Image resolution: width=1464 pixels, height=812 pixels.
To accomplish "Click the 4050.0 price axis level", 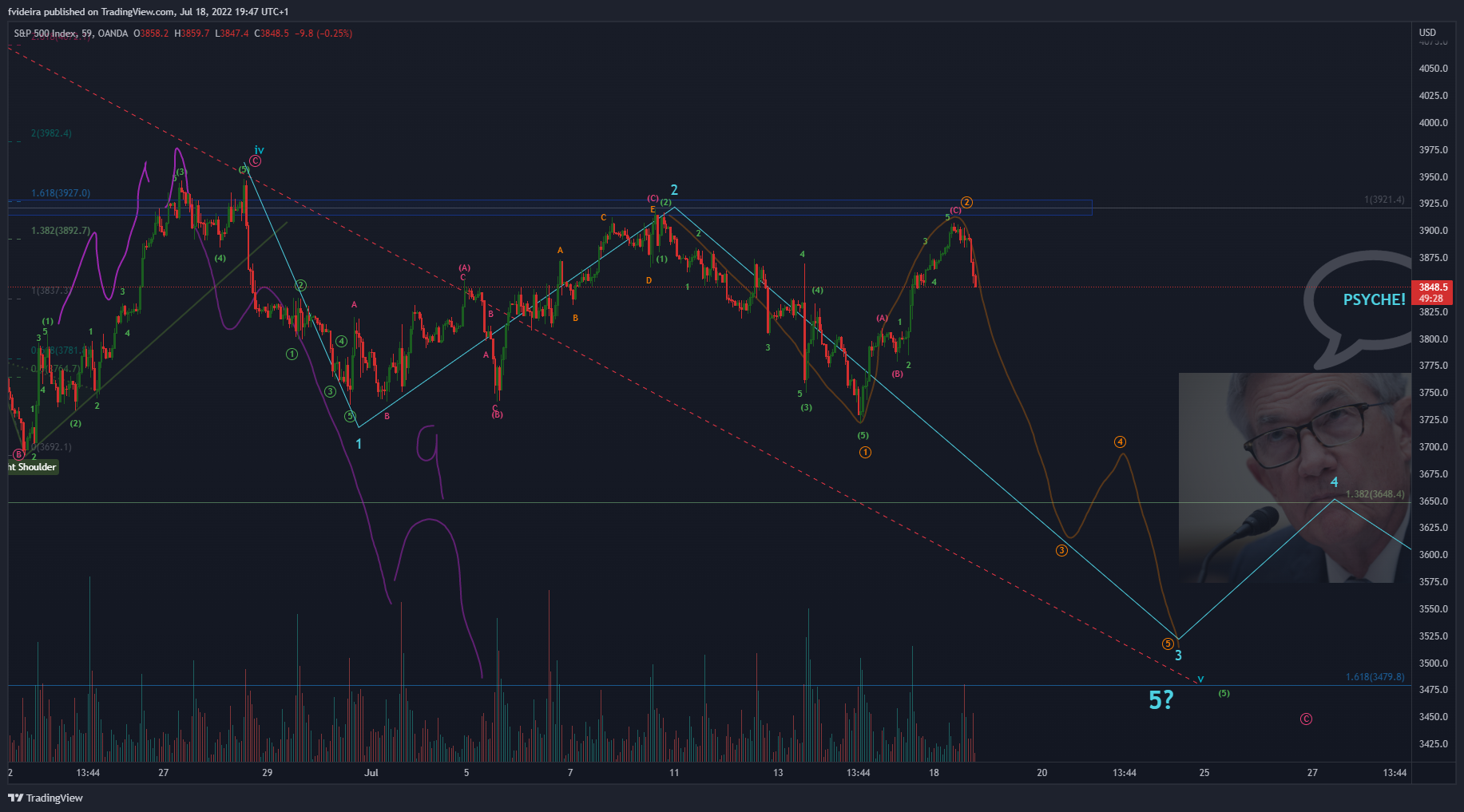I will click(1433, 69).
